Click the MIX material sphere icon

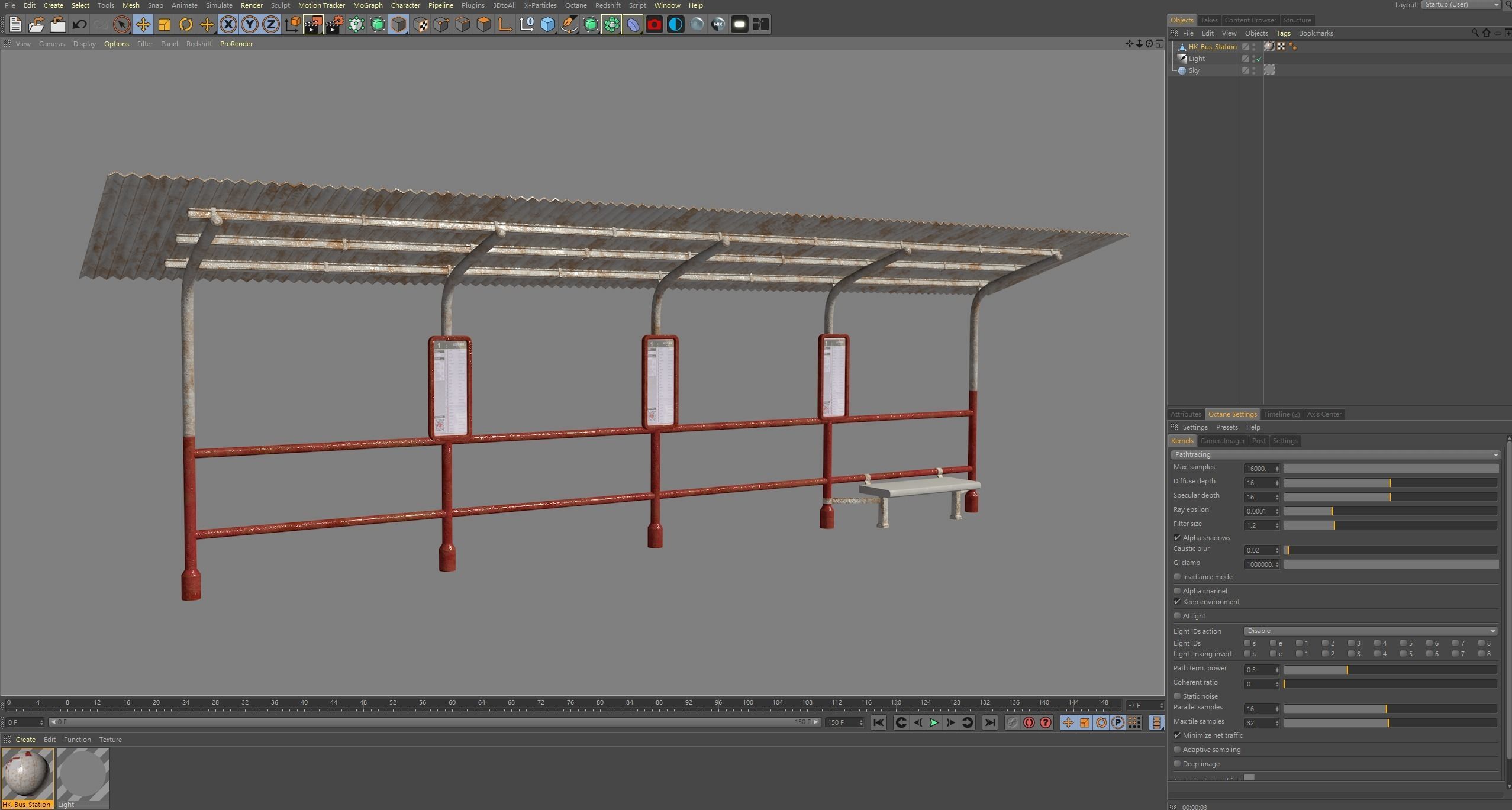point(718,24)
